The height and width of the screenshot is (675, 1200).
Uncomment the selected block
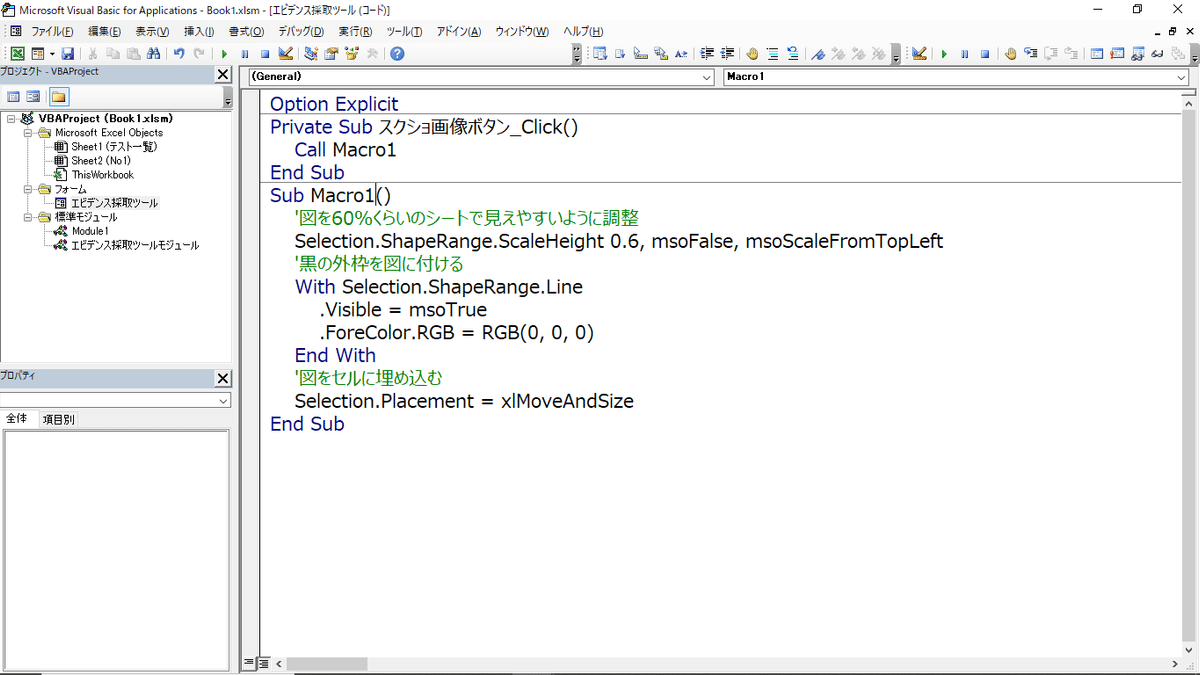coord(792,54)
